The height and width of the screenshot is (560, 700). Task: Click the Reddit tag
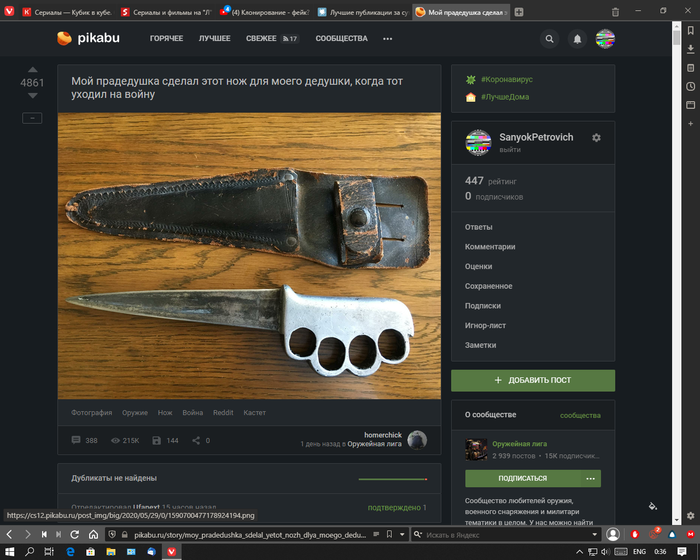tap(223, 413)
